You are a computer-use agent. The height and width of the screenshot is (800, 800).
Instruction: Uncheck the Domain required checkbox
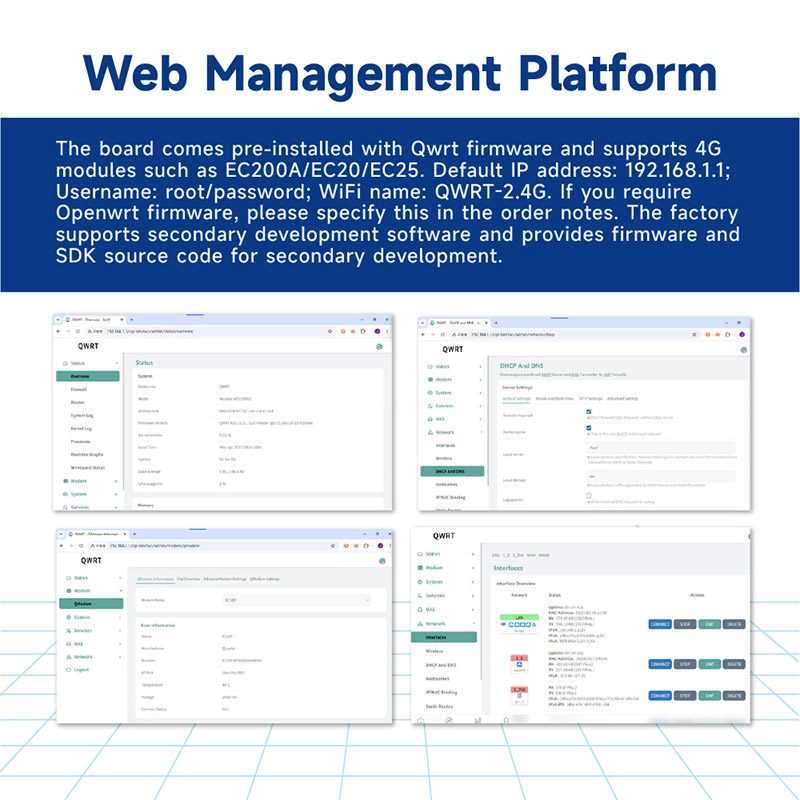click(589, 411)
